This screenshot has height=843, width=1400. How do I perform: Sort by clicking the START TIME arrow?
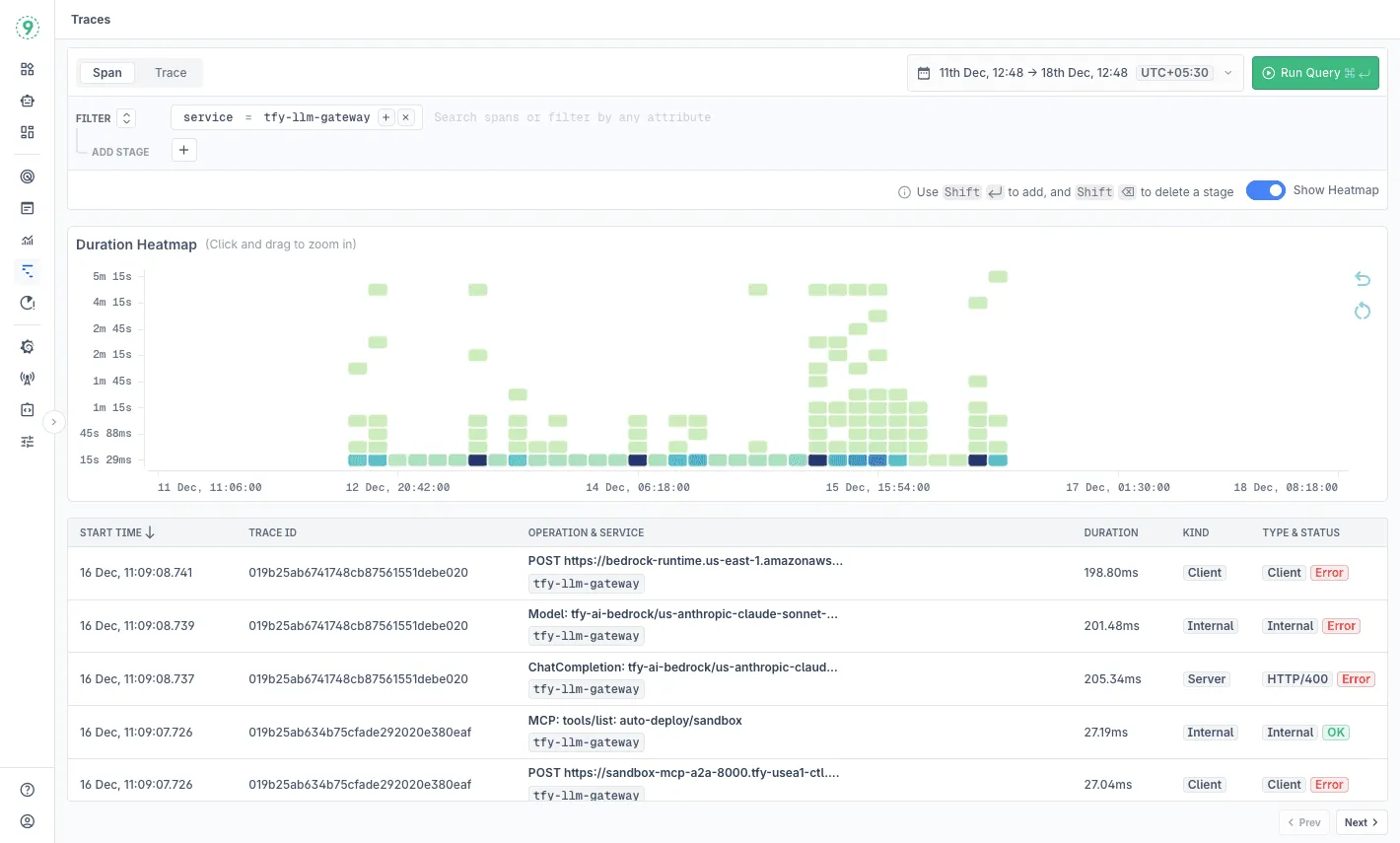150,531
